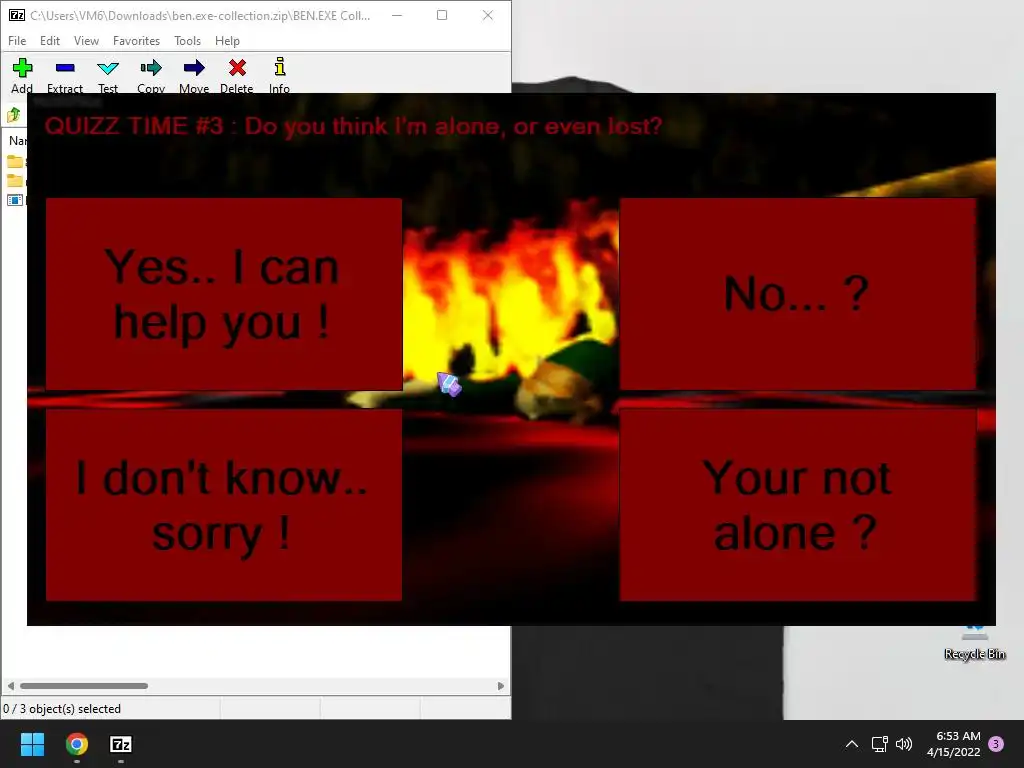This screenshot has height=768, width=1024.
Task: Click the left scroll arrow in 7-Zip
Action: pyautogui.click(x=10, y=686)
